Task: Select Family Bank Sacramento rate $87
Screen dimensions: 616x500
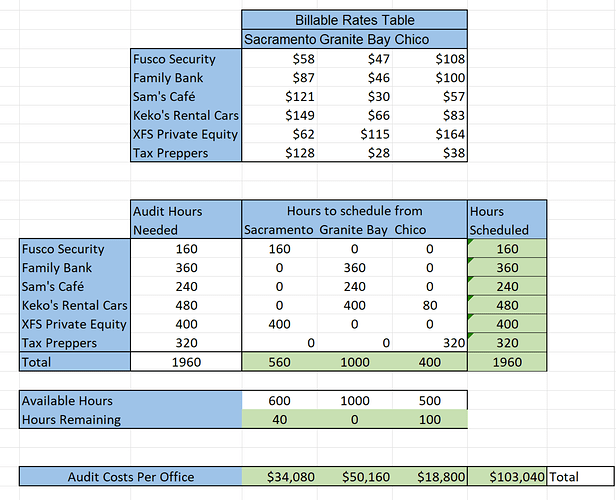Action: (x=279, y=78)
